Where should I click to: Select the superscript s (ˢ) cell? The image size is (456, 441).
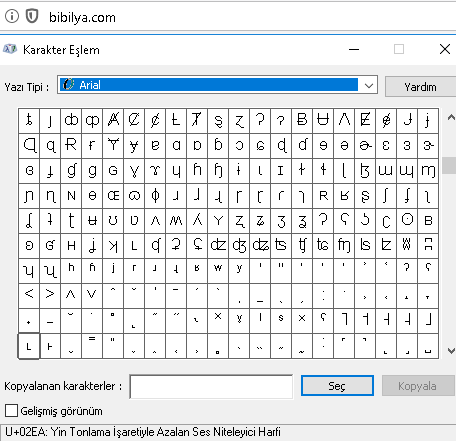281,321
